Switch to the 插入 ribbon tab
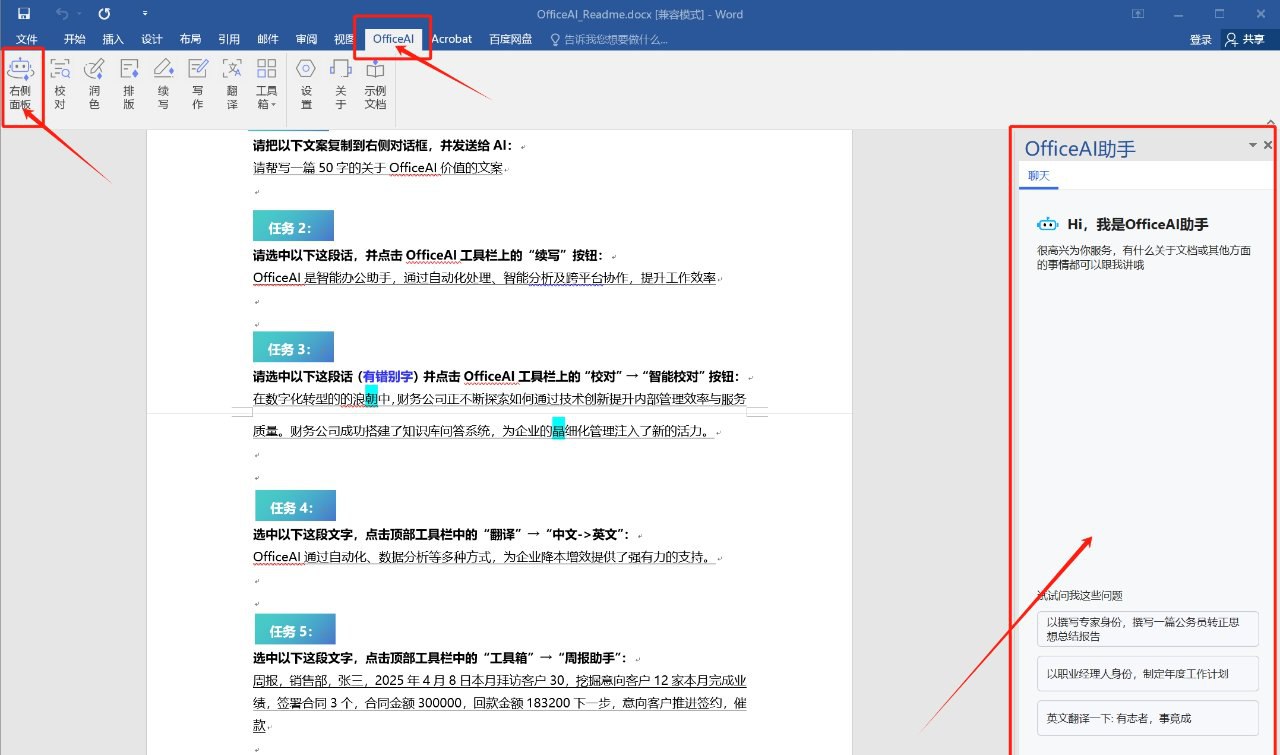This screenshot has width=1280, height=755. [x=113, y=39]
